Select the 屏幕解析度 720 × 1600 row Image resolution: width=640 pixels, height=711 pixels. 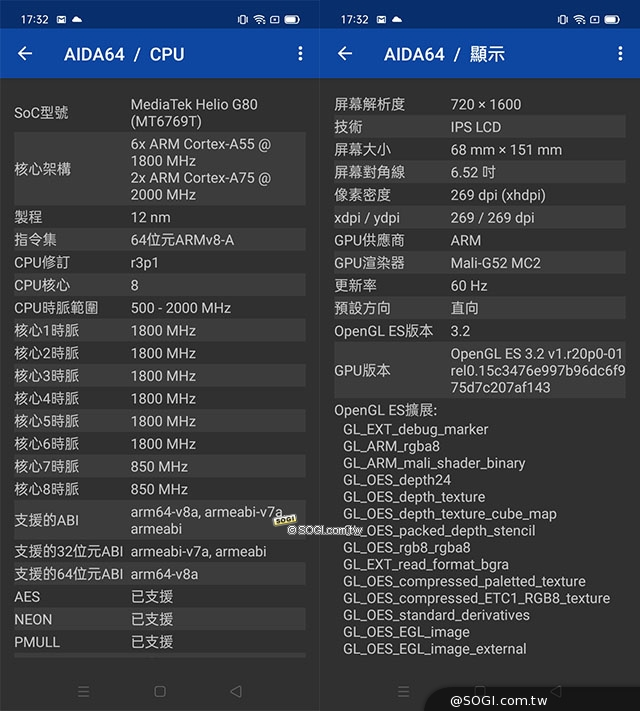tap(480, 104)
